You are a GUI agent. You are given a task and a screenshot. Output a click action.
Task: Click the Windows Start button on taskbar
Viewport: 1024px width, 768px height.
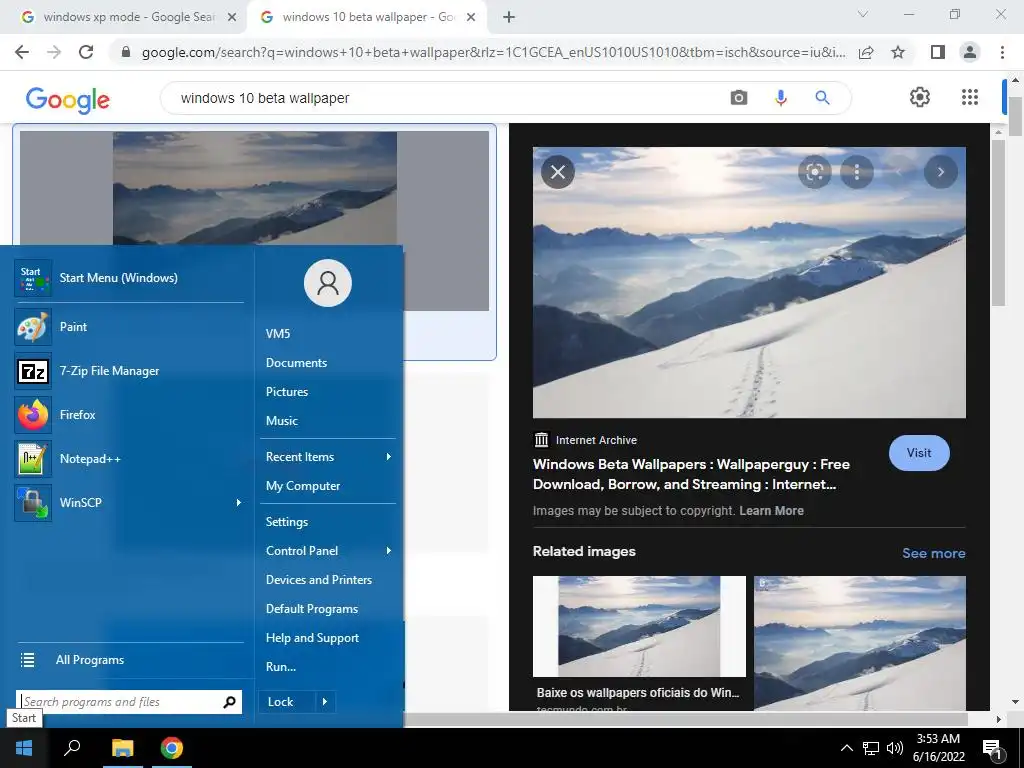point(24,748)
